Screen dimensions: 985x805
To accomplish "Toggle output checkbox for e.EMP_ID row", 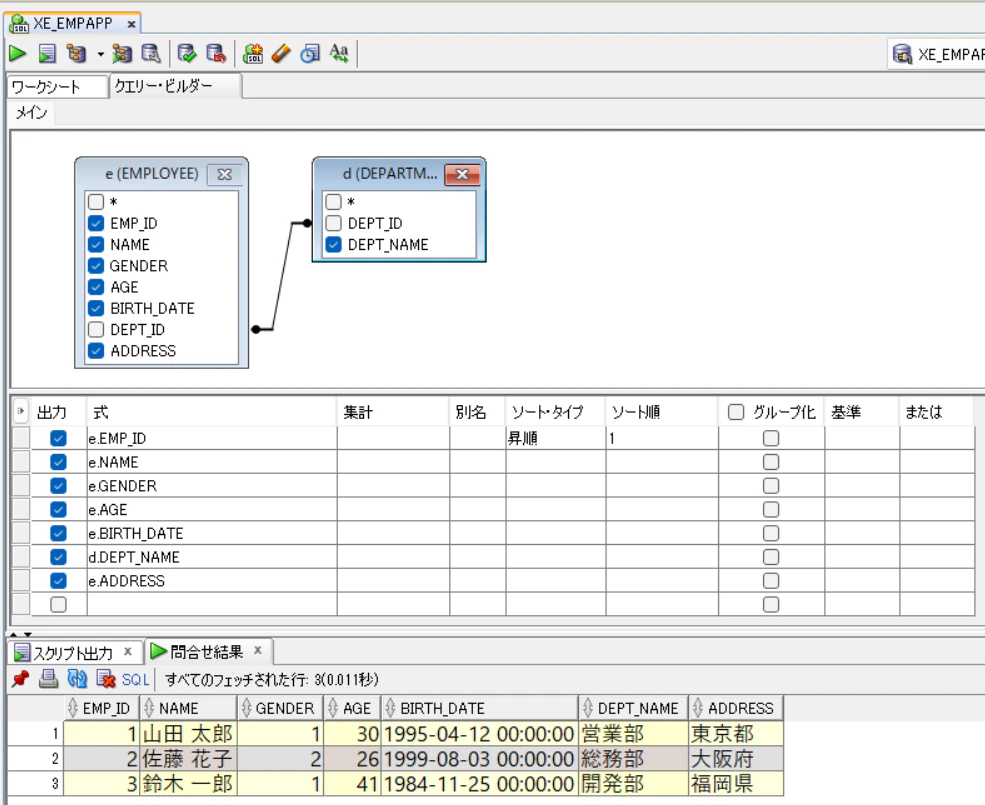I will tap(58, 438).
